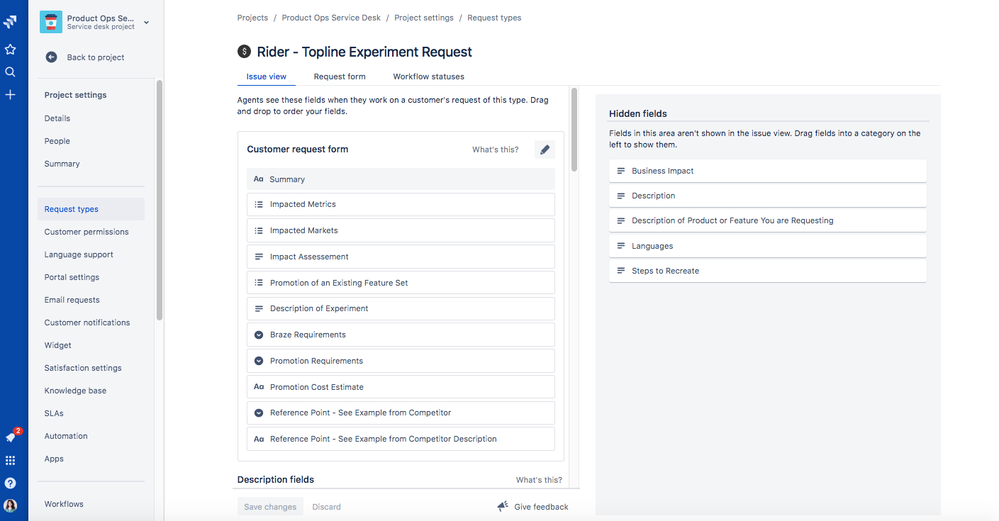Expand the project switcher chevron
999x521 pixels.
click(147, 22)
